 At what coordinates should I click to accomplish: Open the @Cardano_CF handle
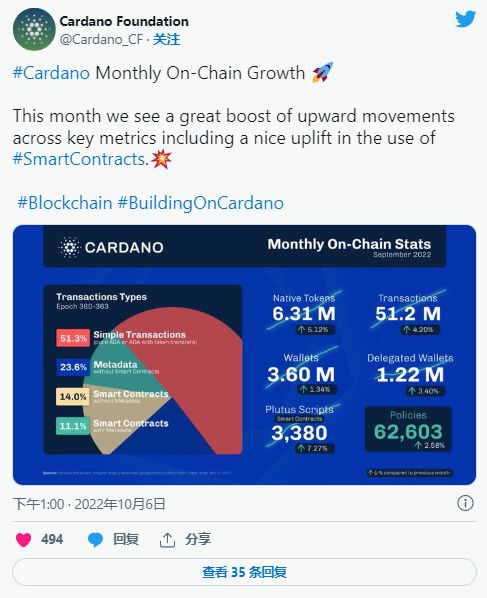(101, 39)
